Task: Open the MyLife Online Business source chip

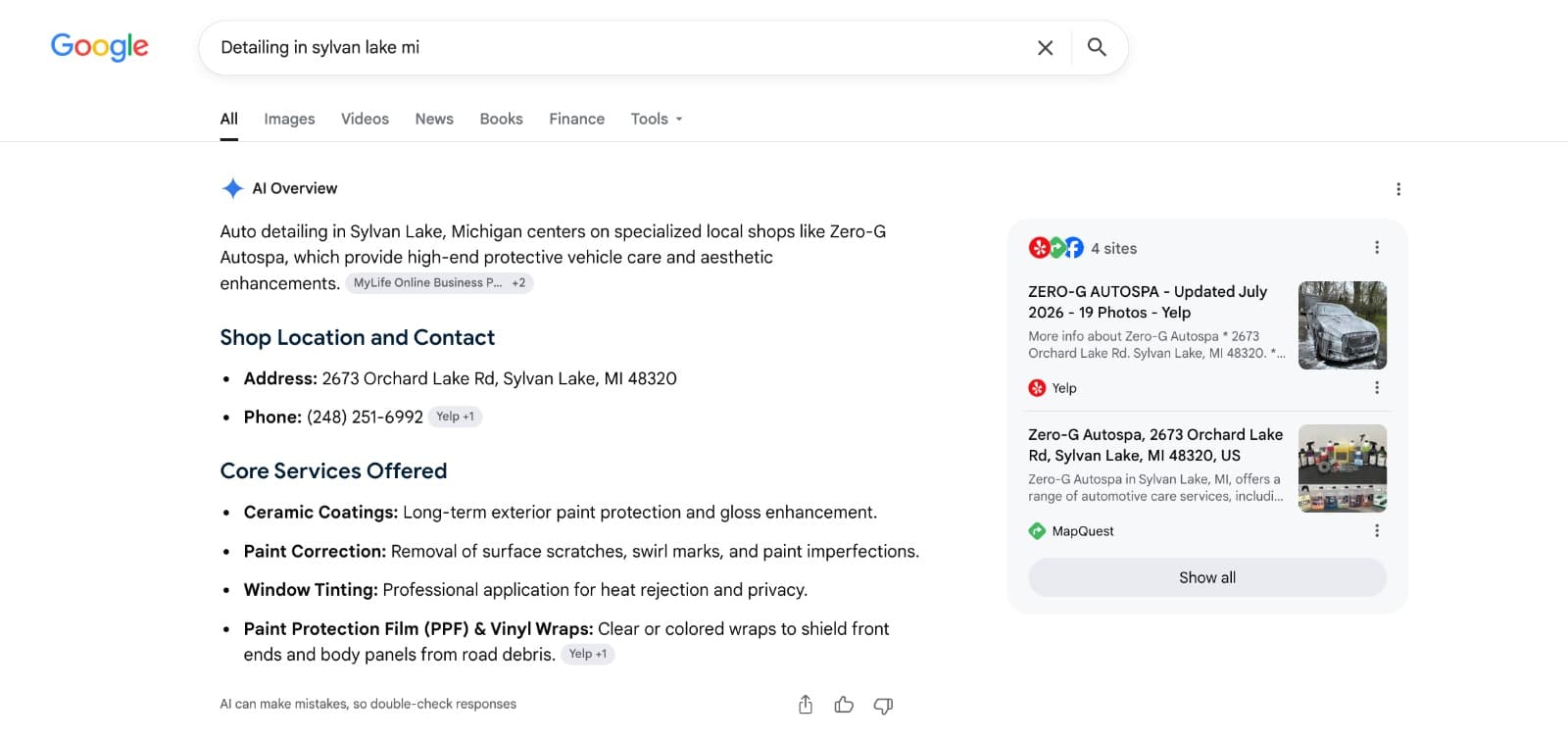Action: click(x=439, y=283)
